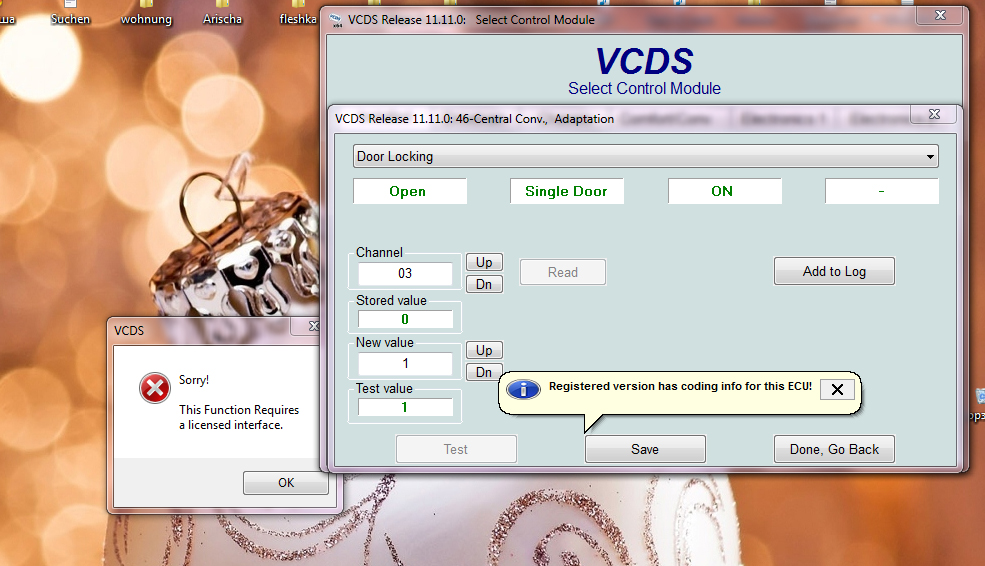
Task: Save the adaptation value
Action: point(645,449)
